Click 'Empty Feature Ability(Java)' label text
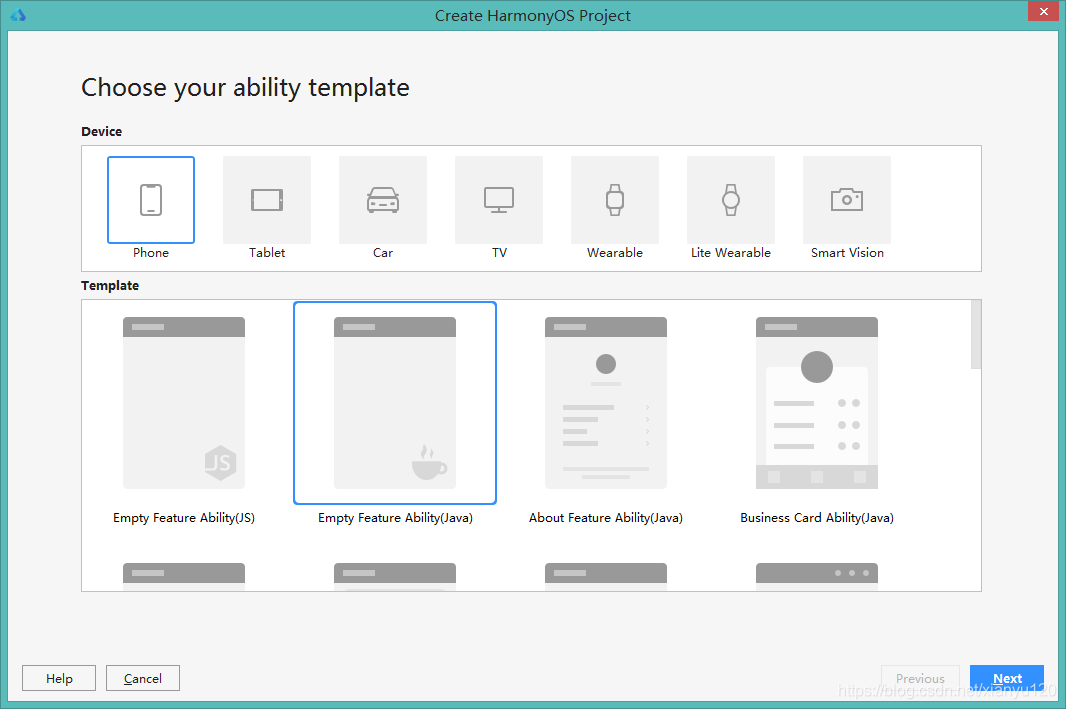The image size is (1066, 709). tap(395, 518)
